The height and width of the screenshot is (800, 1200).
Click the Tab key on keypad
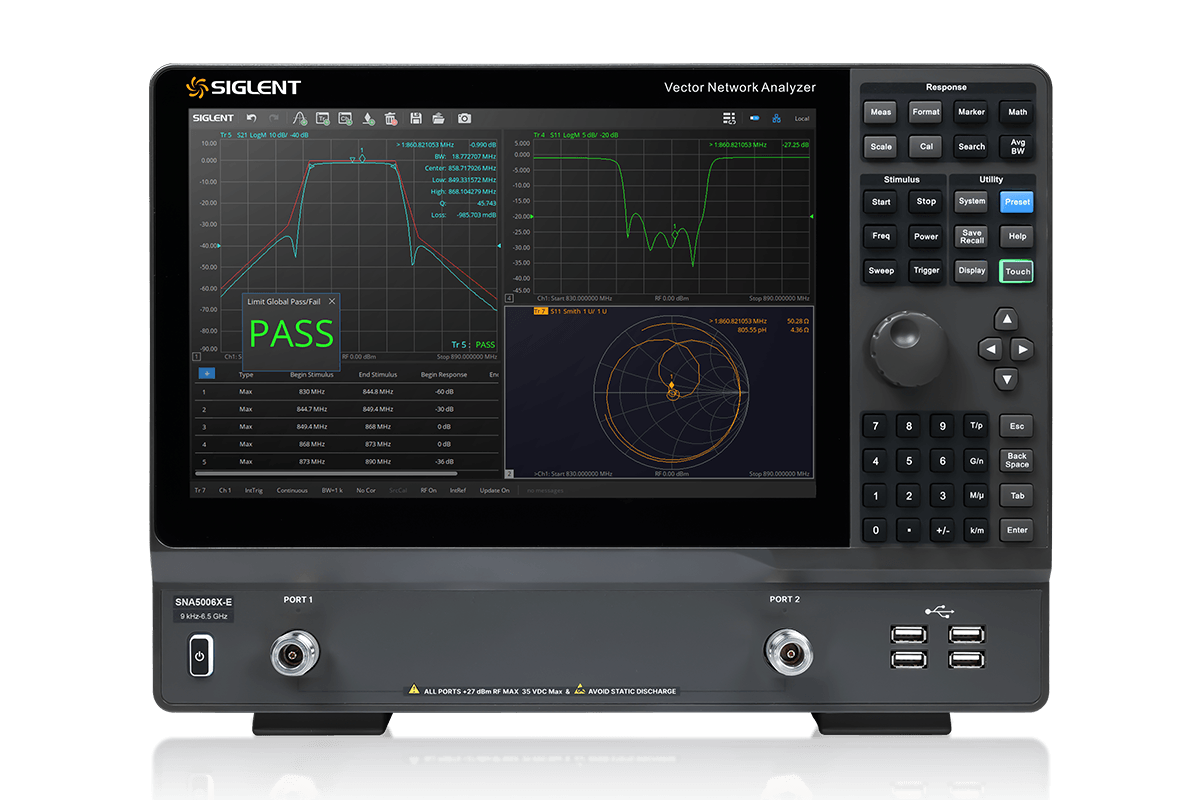pyautogui.click(x=1017, y=495)
